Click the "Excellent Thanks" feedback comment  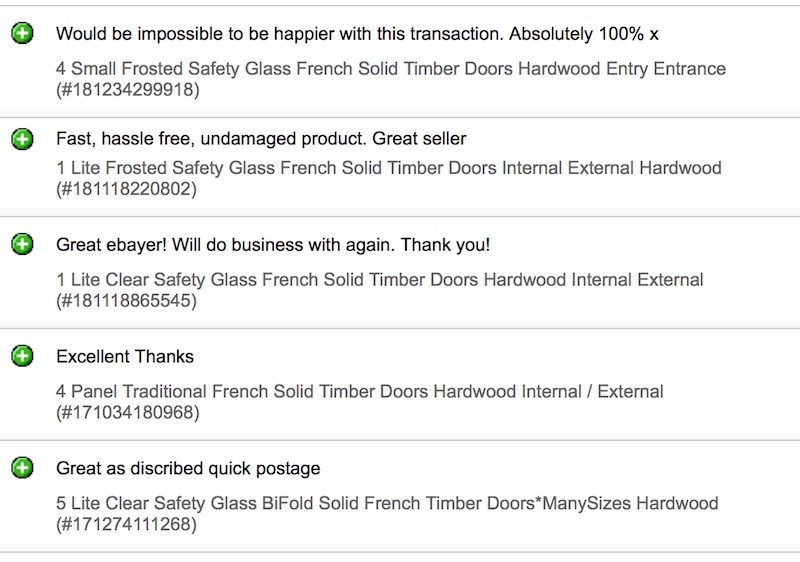(125, 357)
